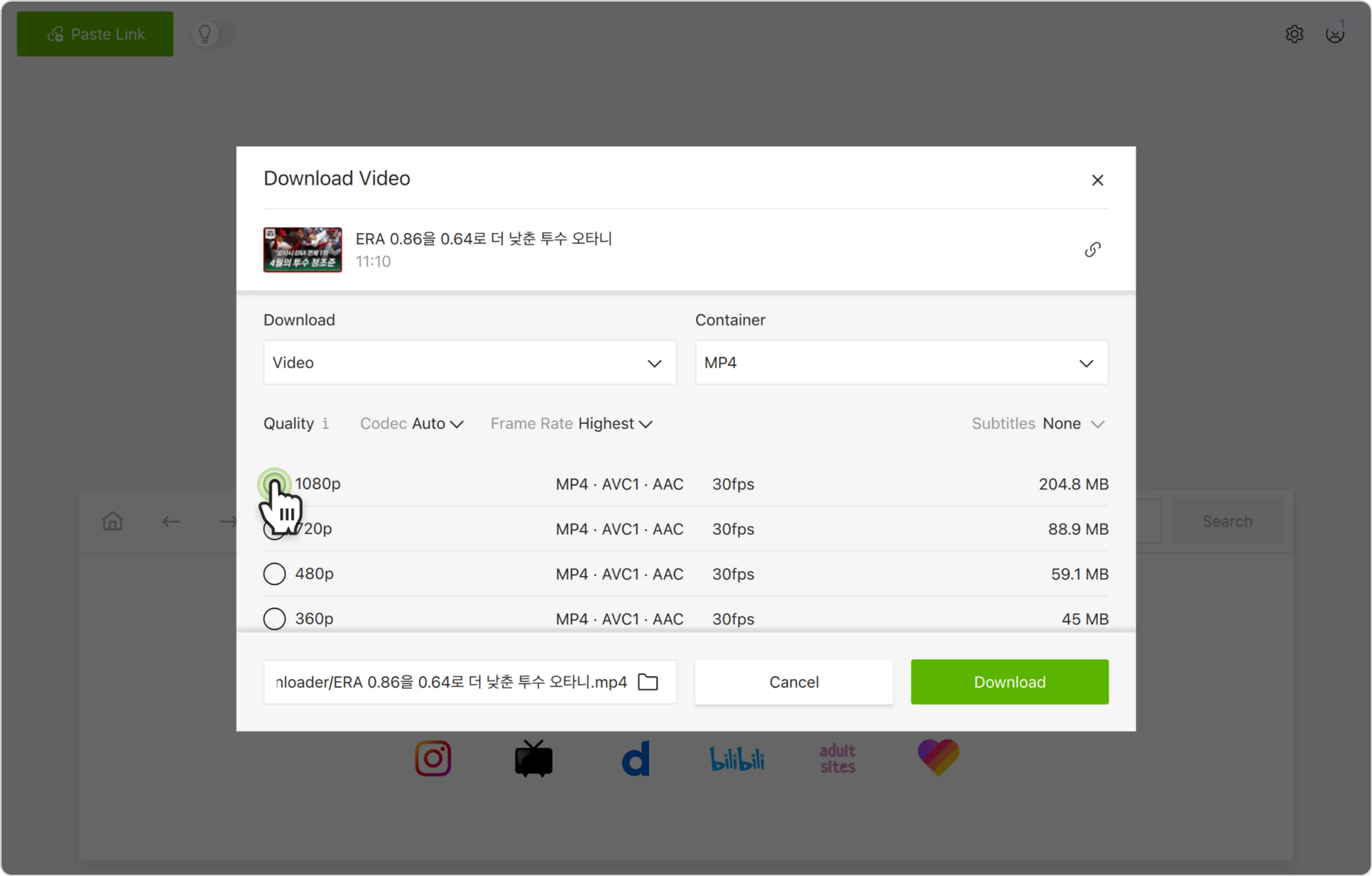Screen dimensions: 1372x876
Task: Open the Download type dropdown showing Video
Action: click(x=469, y=362)
